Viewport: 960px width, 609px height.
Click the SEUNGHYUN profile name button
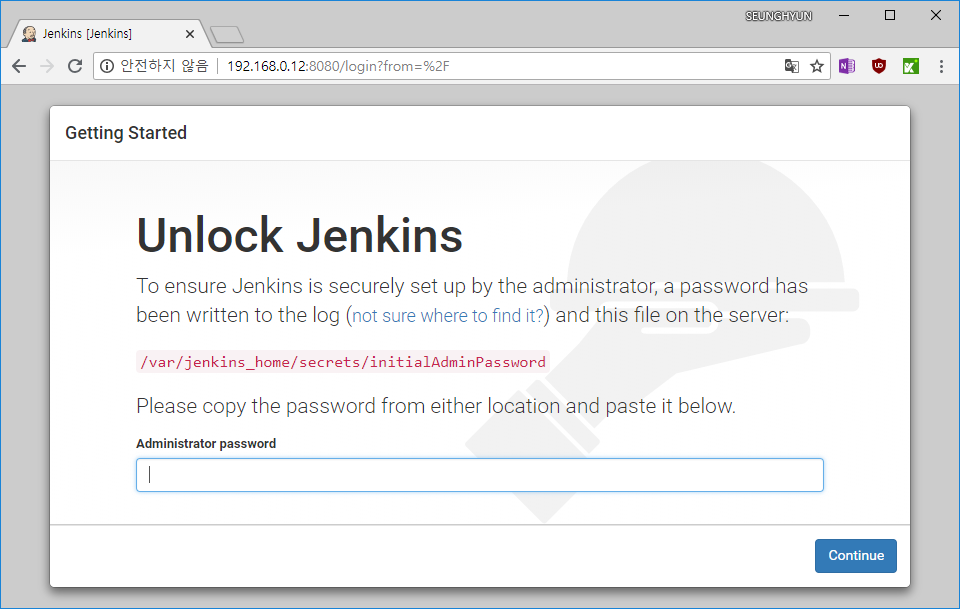(x=778, y=16)
